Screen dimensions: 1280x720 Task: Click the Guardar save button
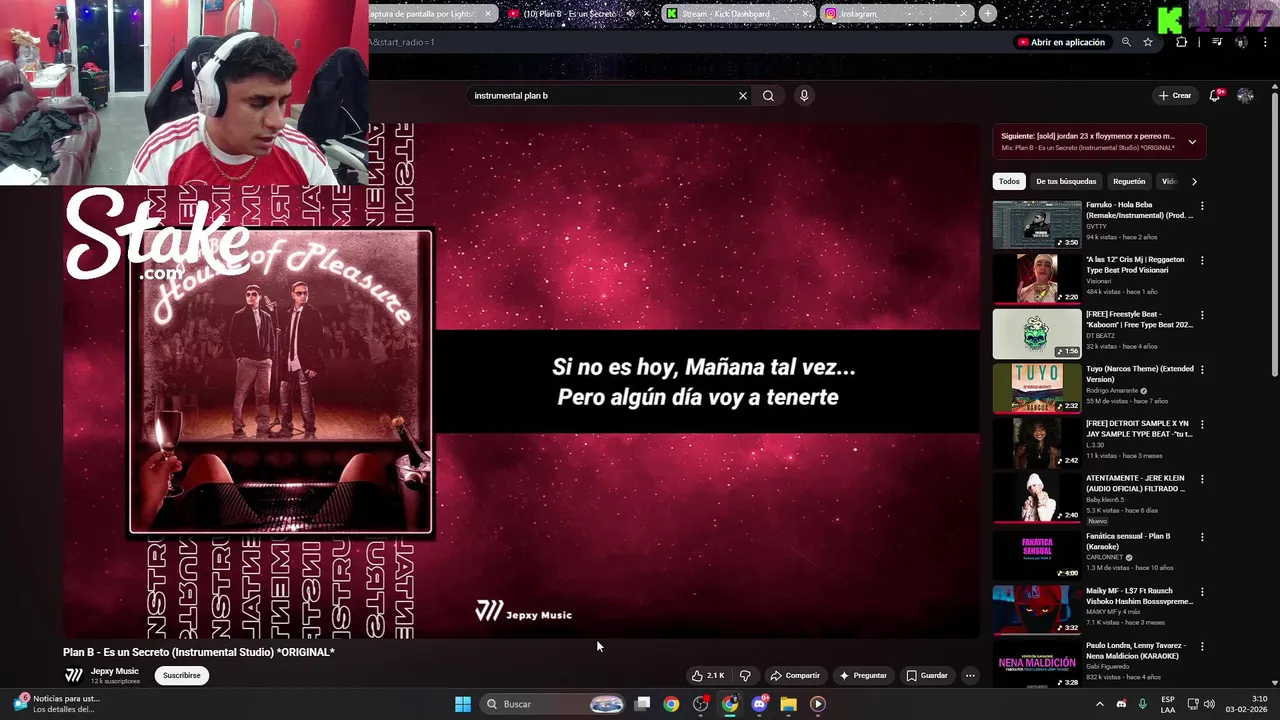pos(927,676)
